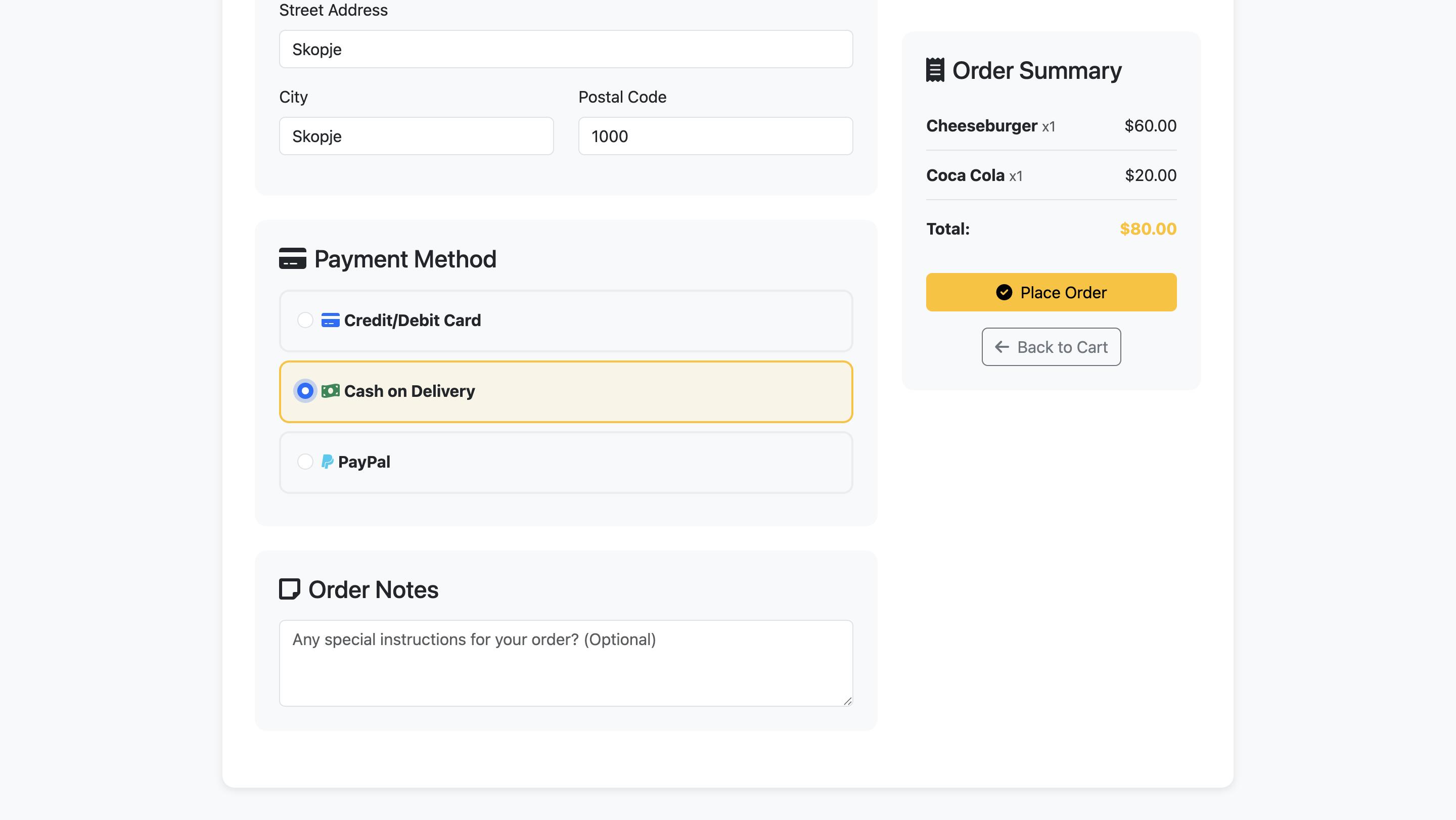Click the checkmark icon on Place Order
Screen dimensions: 1456x820
coord(1004,292)
